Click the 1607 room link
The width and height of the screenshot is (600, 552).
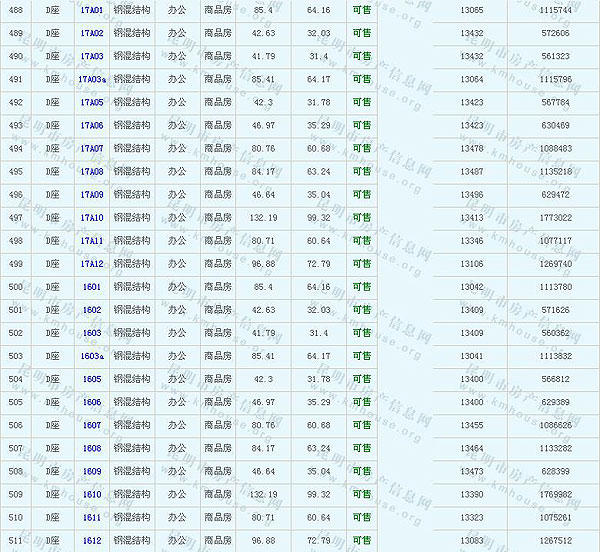tap(92, 425)
